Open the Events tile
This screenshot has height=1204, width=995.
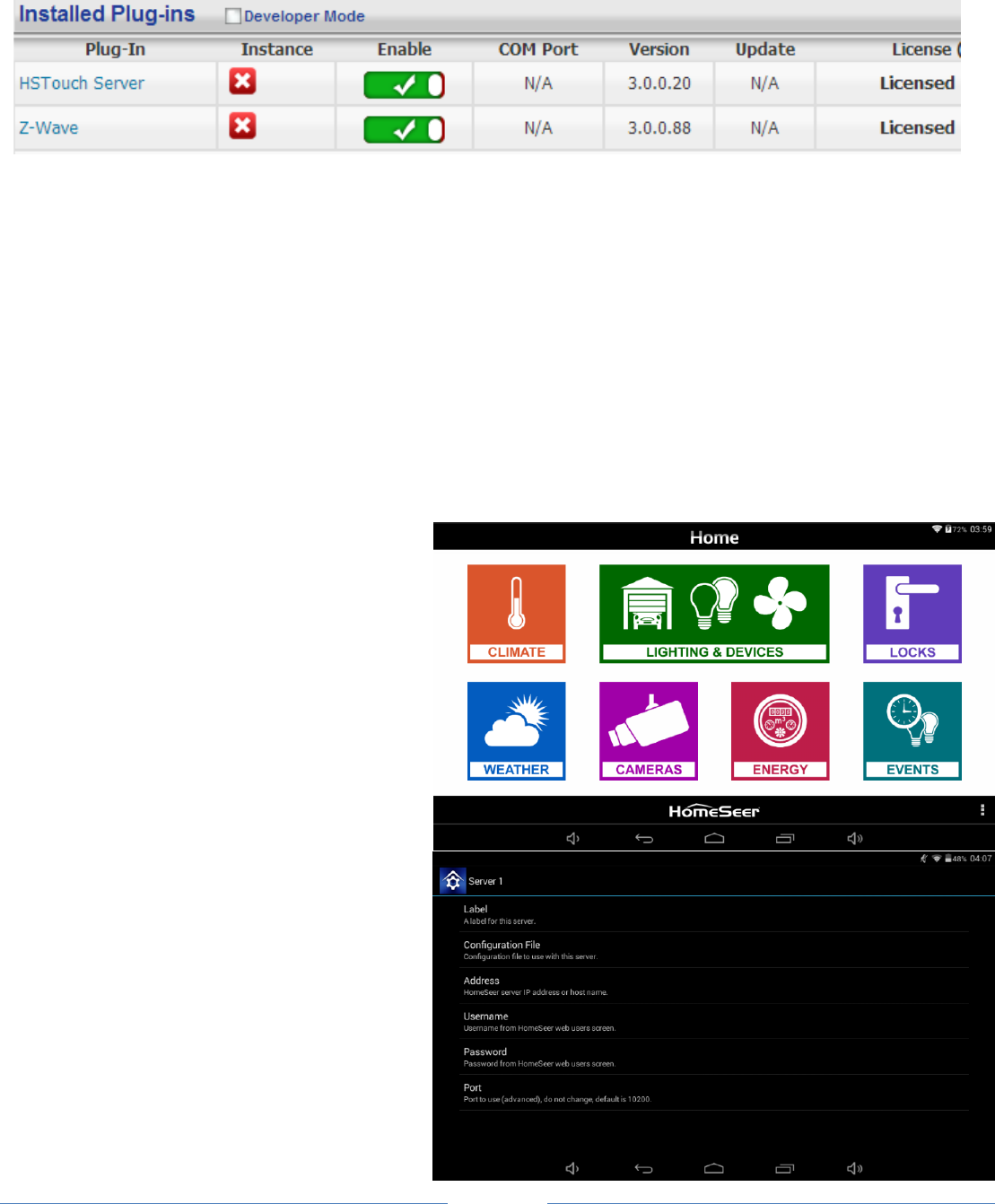point(912,731)
